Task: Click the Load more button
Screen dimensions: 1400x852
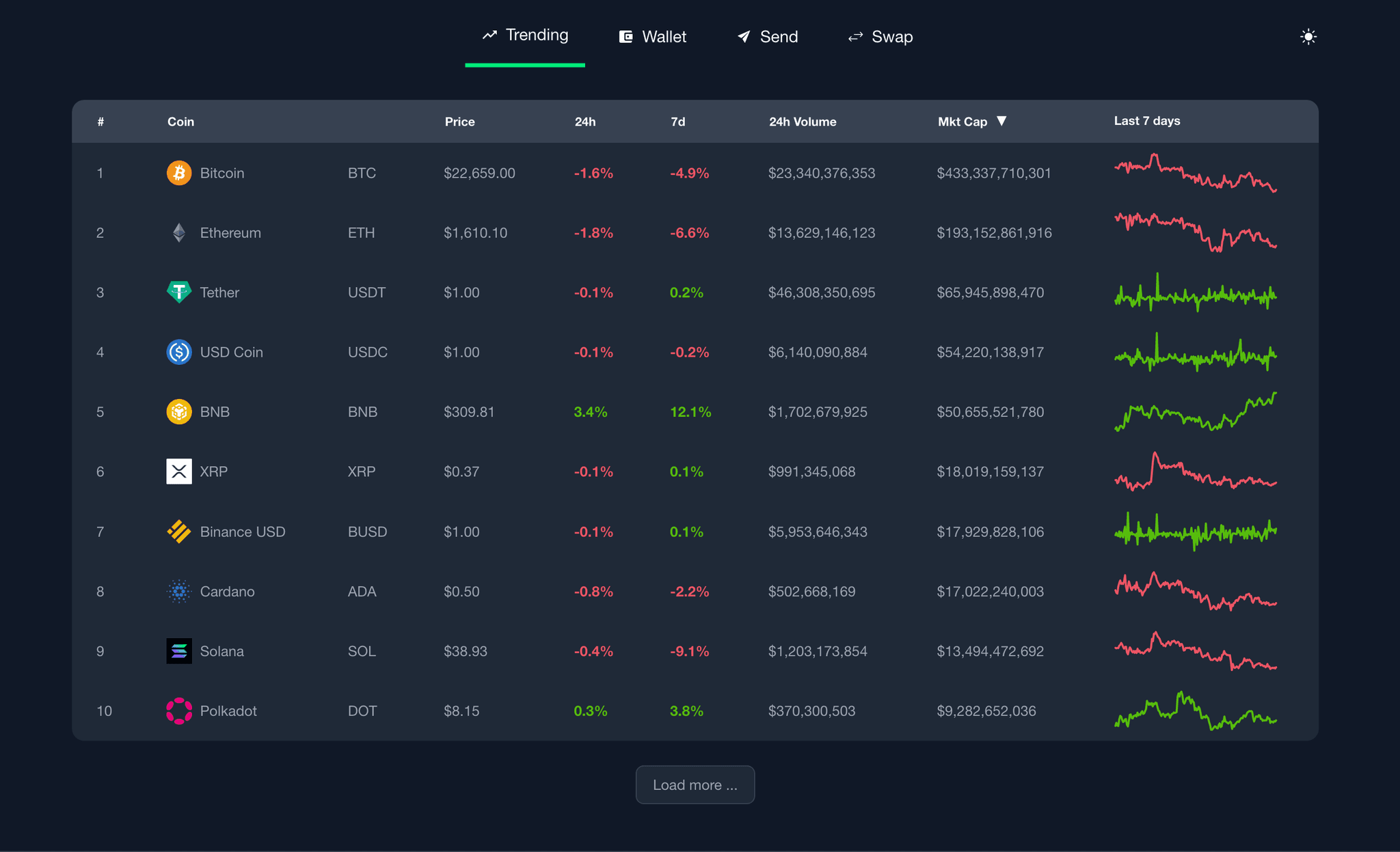Action: click(x=695, y=785)
